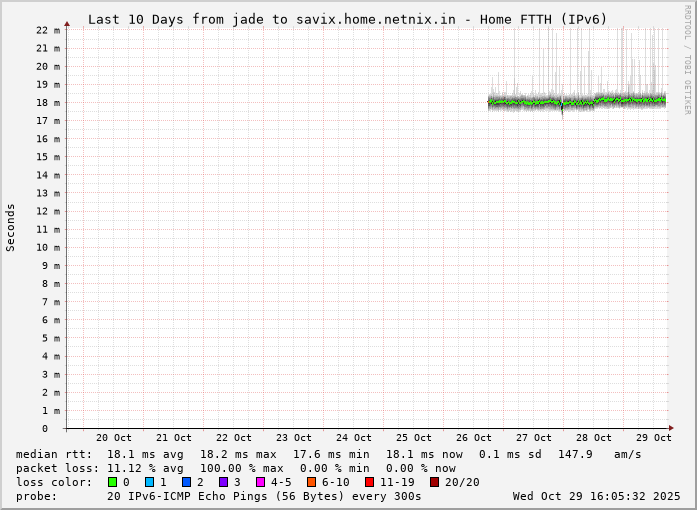Select the purple loss swatch labeled 3
The height and width of the screenshot is (510, 697).
[x=224, y=482]
